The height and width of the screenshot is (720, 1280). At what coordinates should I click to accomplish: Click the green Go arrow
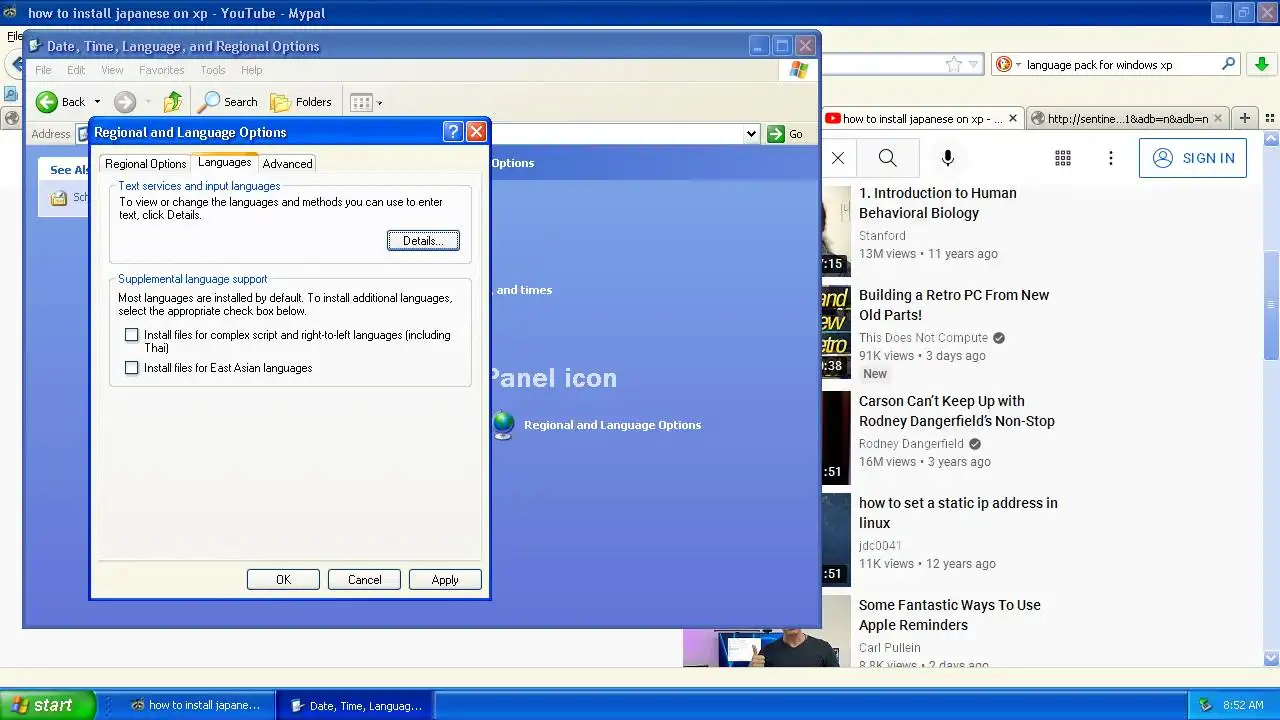coord(776,134)
